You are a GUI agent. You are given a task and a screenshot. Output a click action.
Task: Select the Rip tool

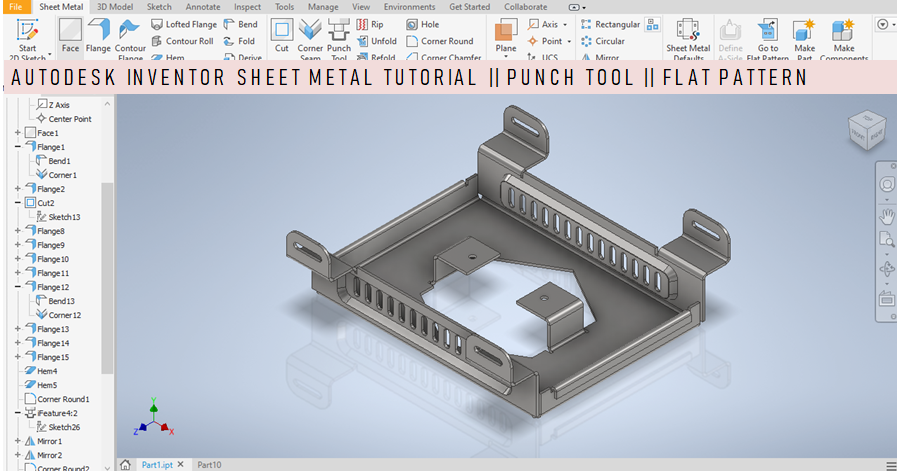tap(370, 24)
